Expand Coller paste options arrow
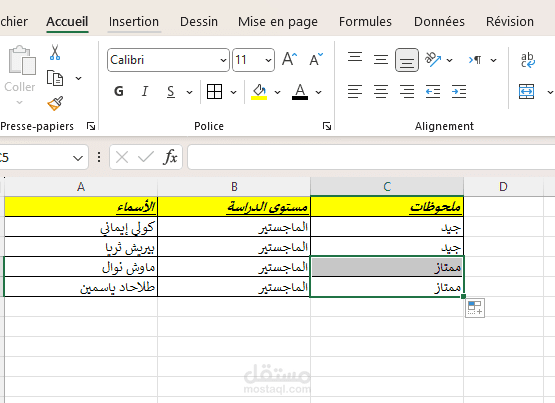555x403 pixels. tap(20, 103)
